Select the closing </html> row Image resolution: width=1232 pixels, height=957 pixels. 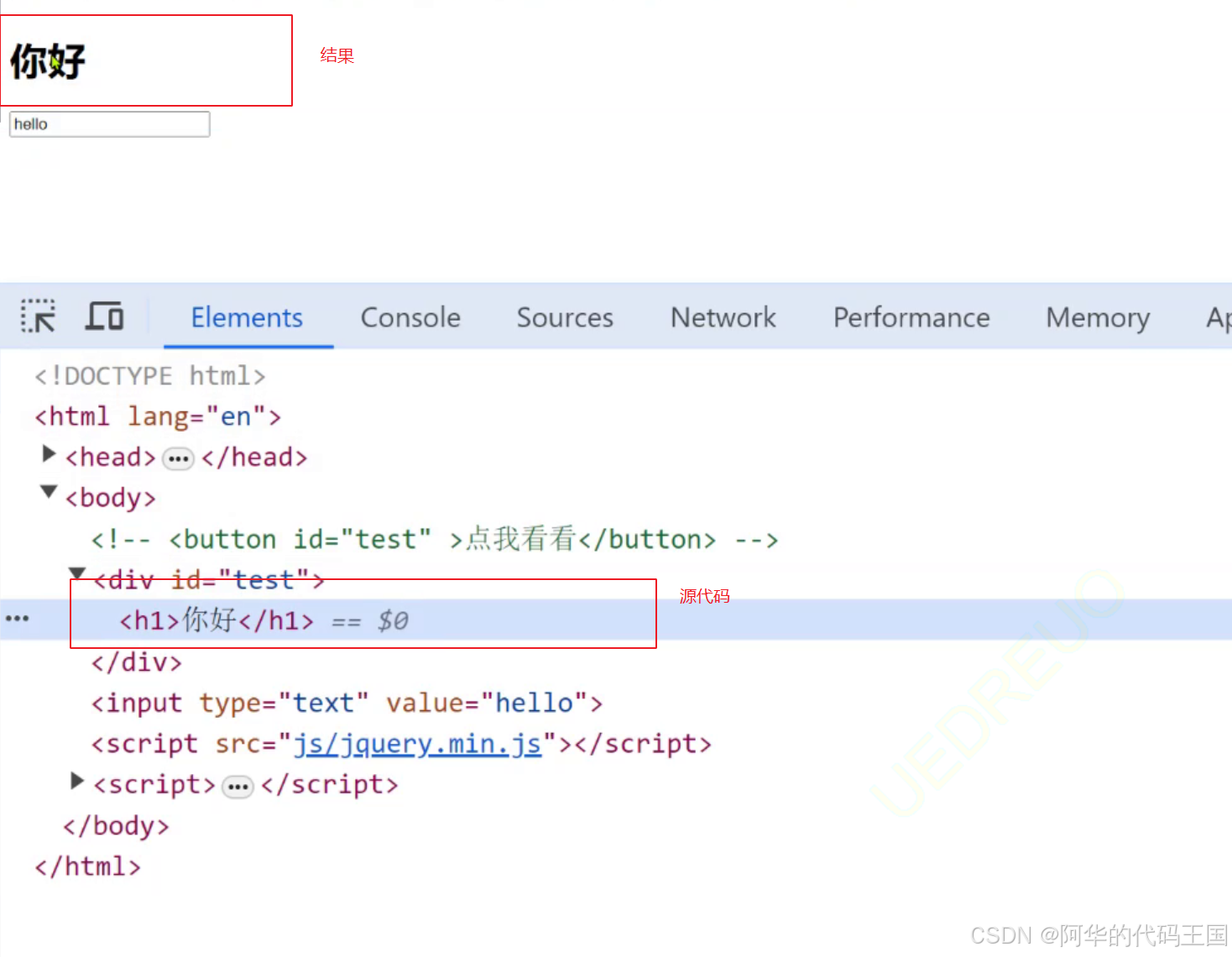click(x=87, y=866)
